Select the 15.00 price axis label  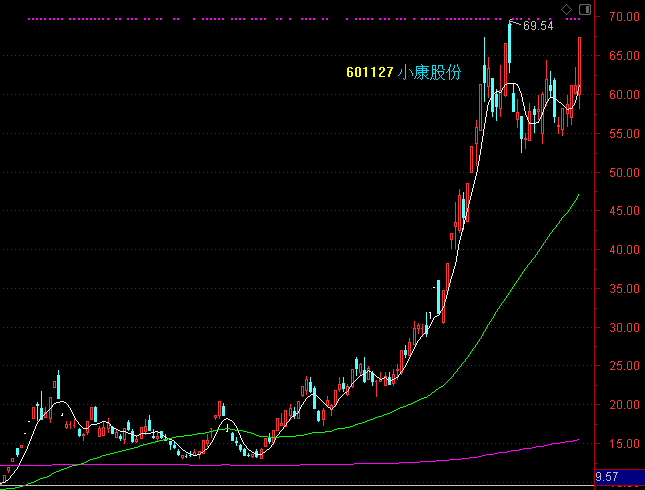624,444
